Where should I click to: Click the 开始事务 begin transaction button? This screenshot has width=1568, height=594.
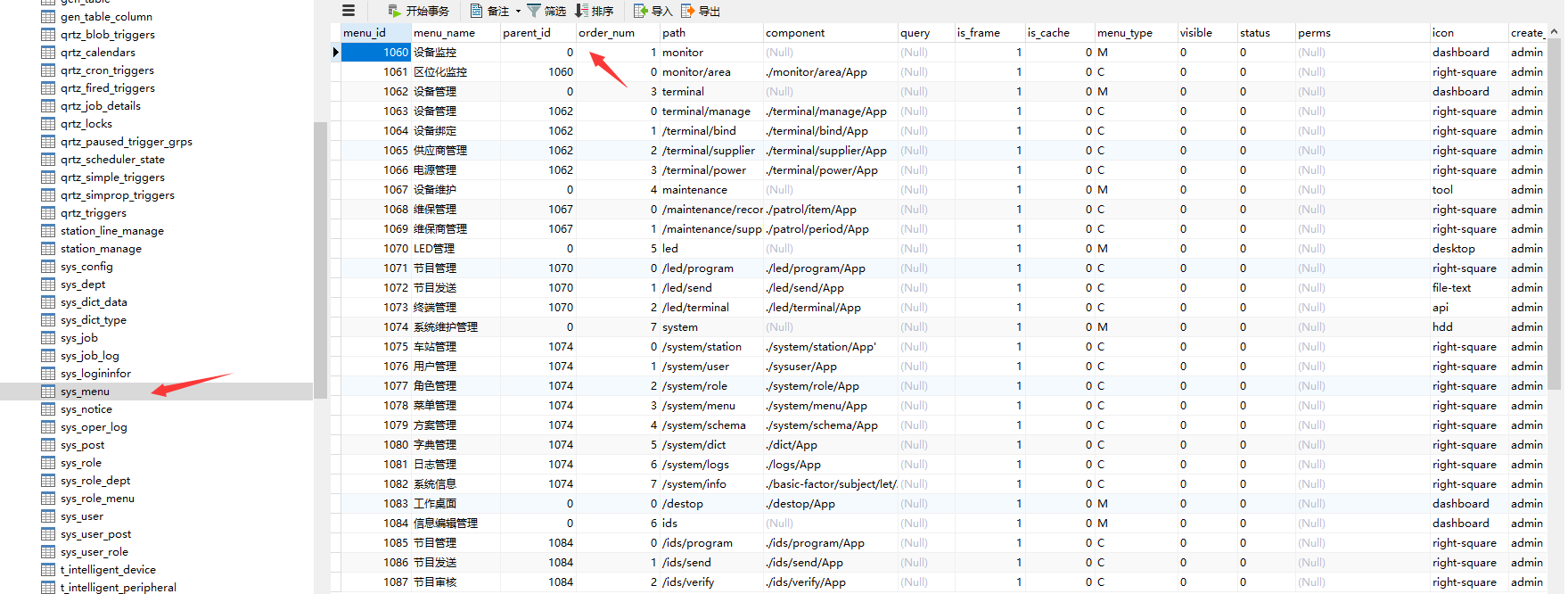418,11
